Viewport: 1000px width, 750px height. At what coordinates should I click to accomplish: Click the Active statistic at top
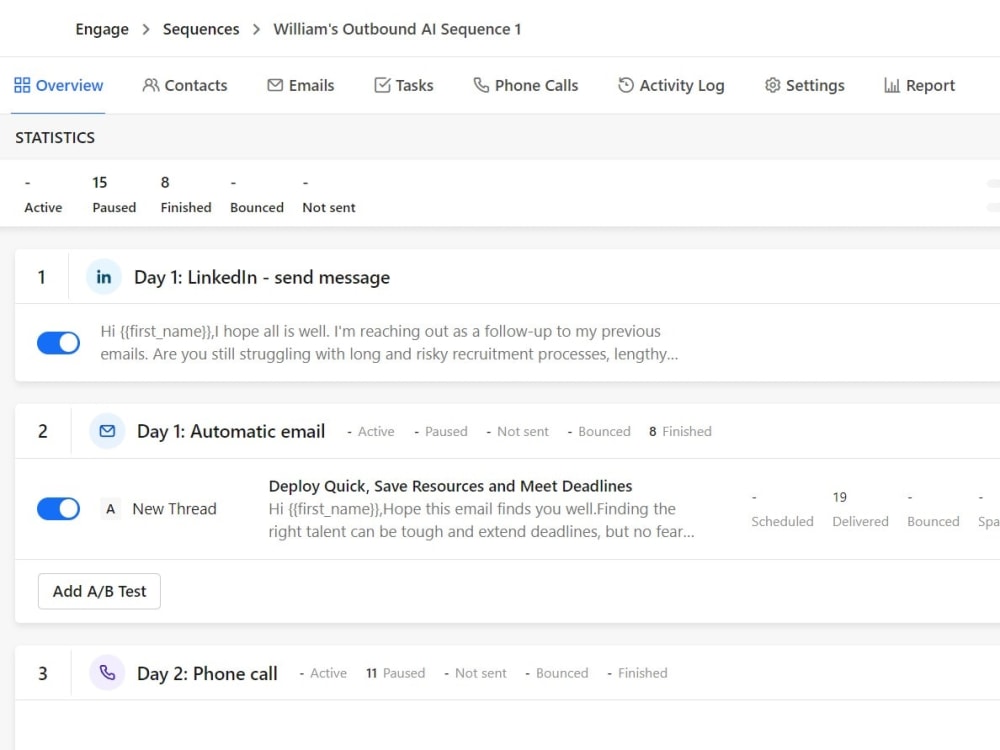coord(43,195)
